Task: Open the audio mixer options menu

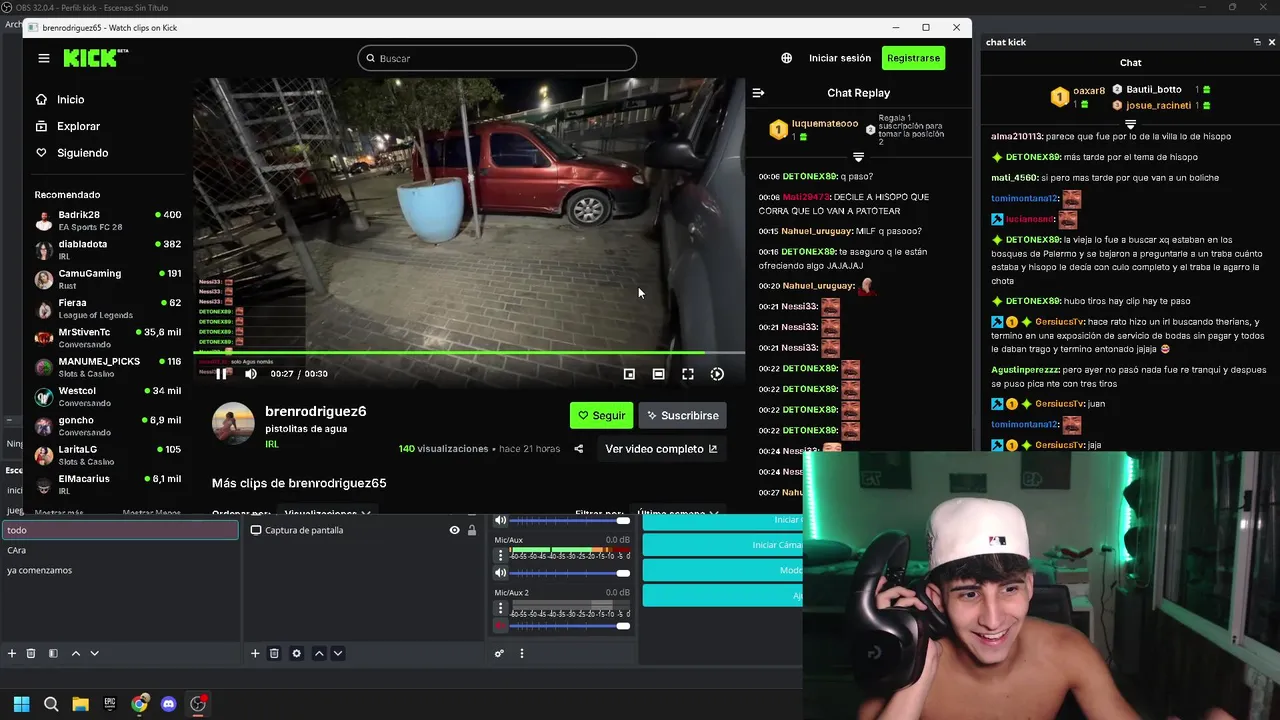Action: (x=521, y=653)
